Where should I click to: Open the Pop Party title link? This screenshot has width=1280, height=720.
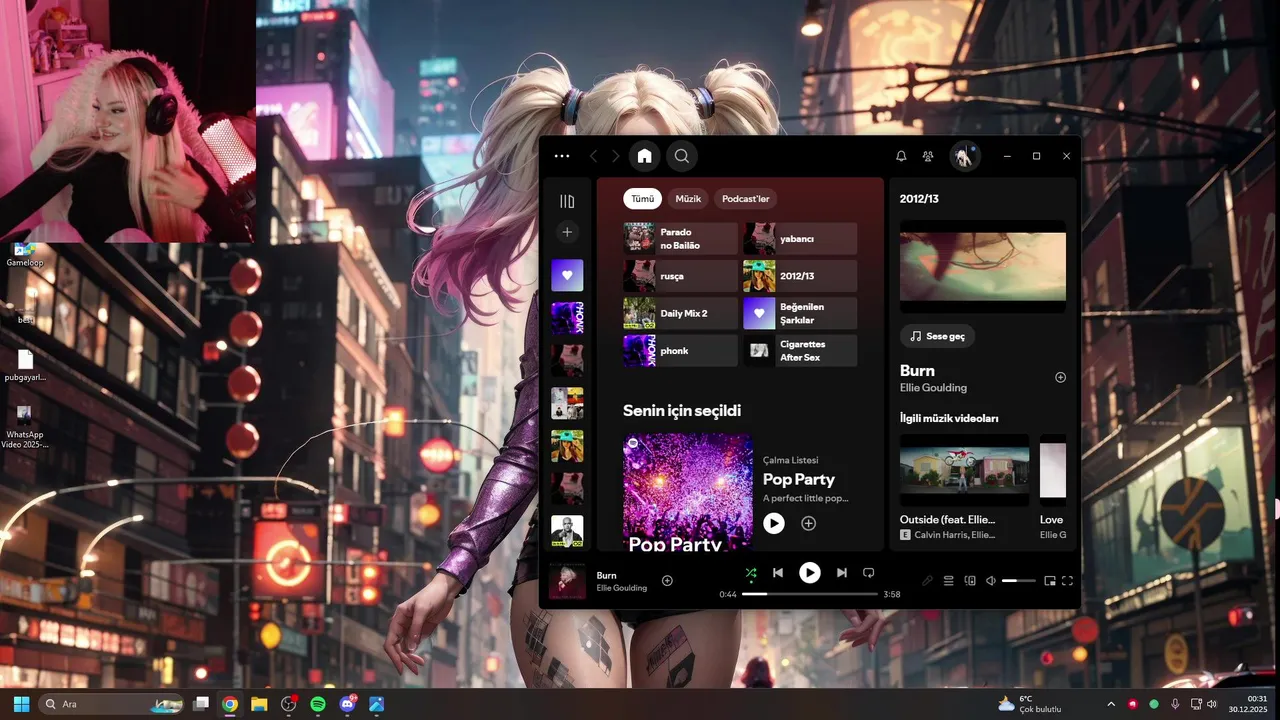click(799, 479)
